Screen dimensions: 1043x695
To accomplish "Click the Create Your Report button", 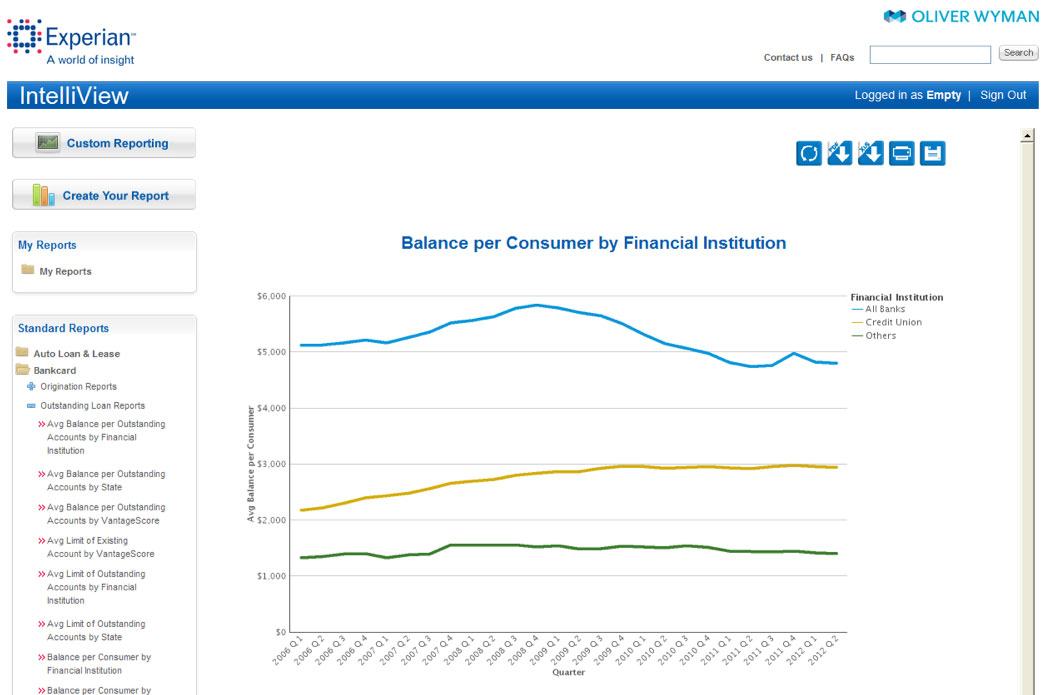I will (x=104, y=195).
